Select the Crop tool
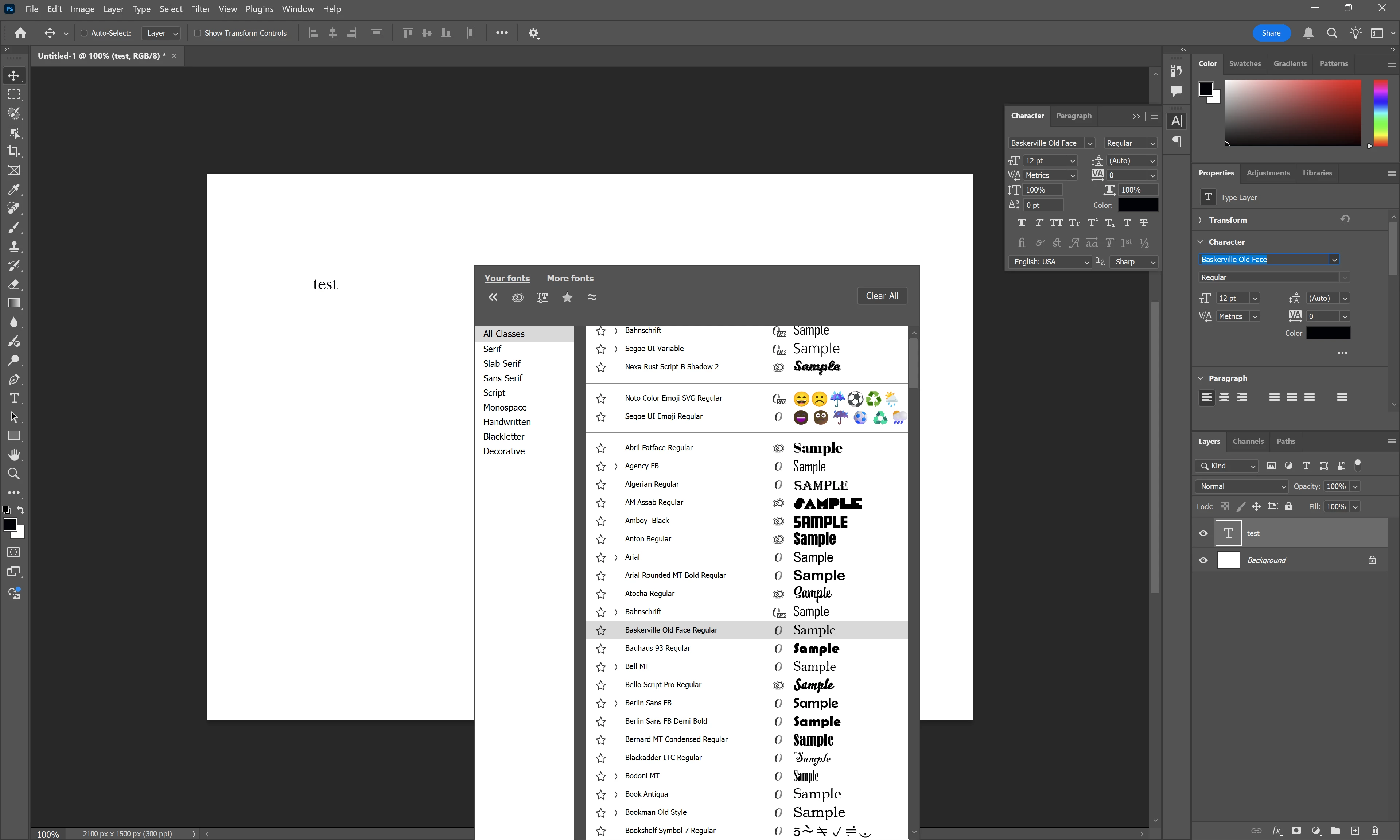This screenshot has width=1400, height=840. [x=13, y=151]
